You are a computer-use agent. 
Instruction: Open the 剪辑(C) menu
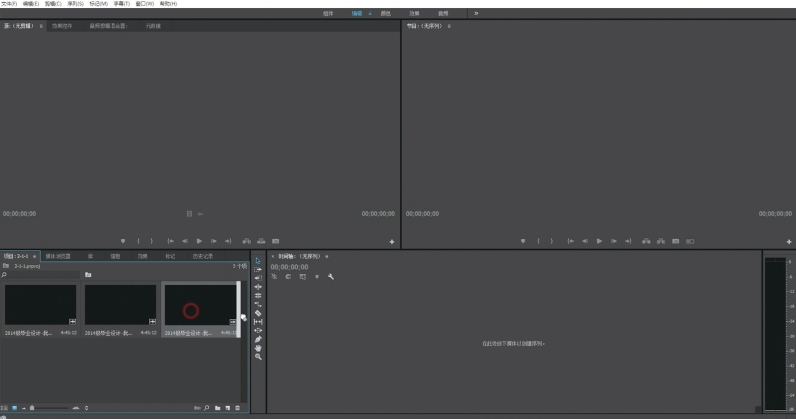pyautogui.click(x=53, y=4)
